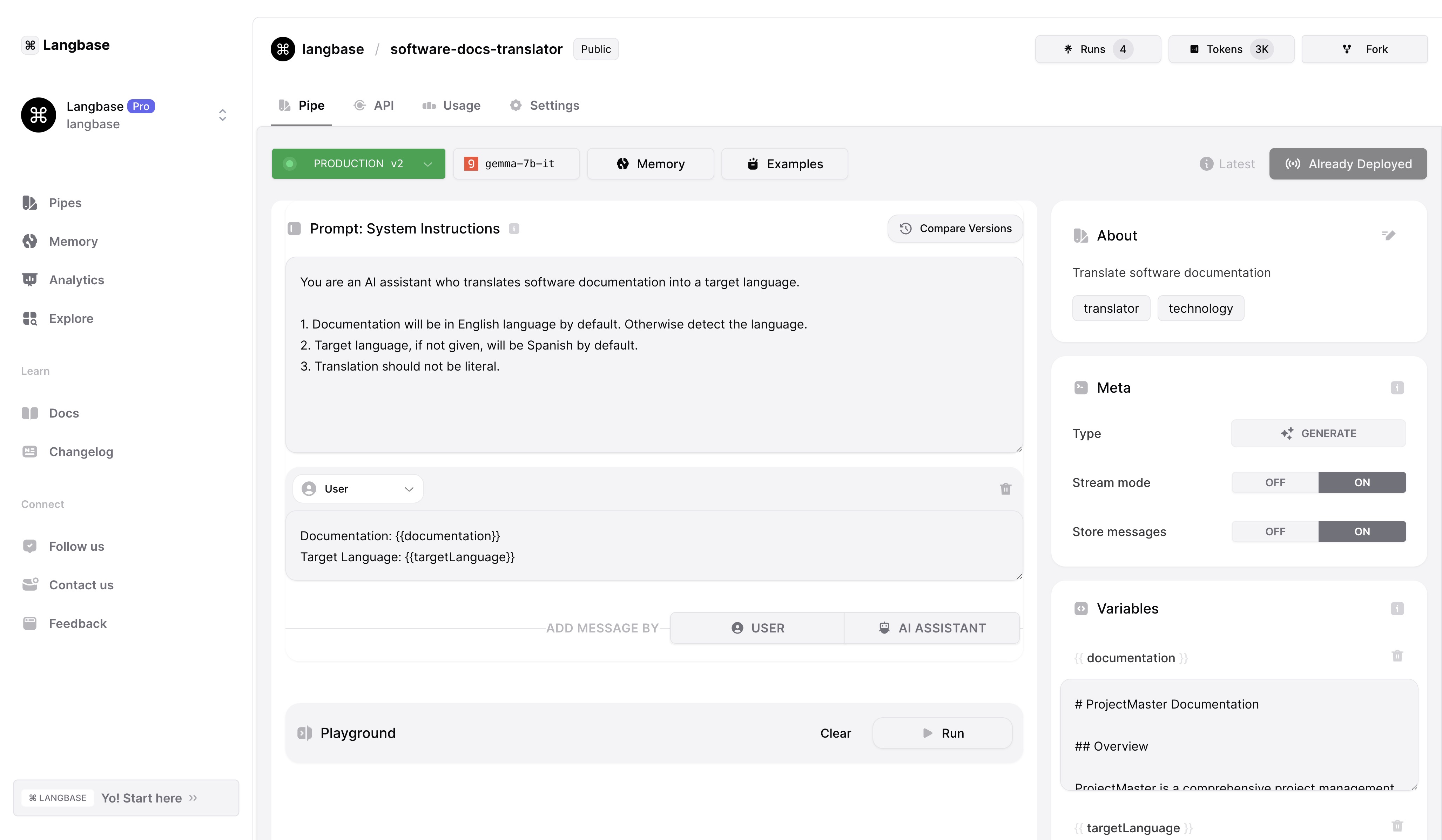
Task: Open Explore in the sidebar
Action: pos(71,318)
